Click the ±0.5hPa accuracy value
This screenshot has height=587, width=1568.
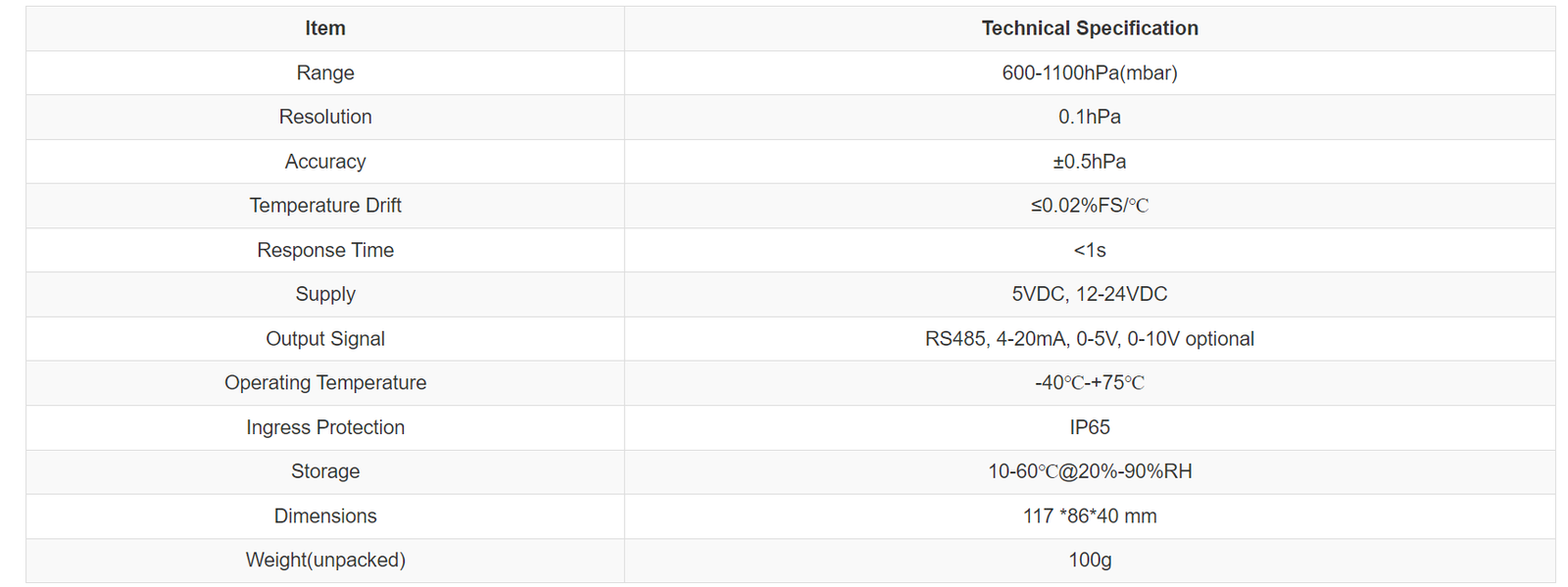point(1090,162)
